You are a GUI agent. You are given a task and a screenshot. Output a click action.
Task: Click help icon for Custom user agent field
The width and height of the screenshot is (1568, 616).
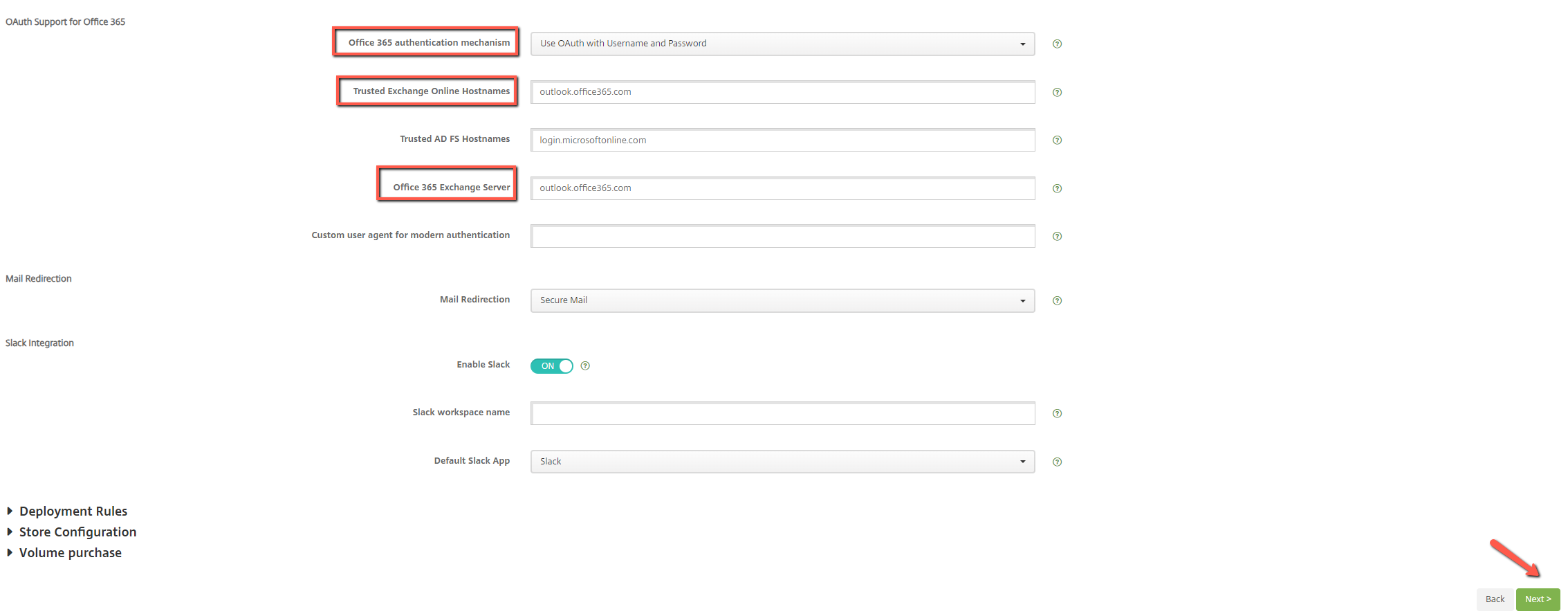coord(1057,236)
